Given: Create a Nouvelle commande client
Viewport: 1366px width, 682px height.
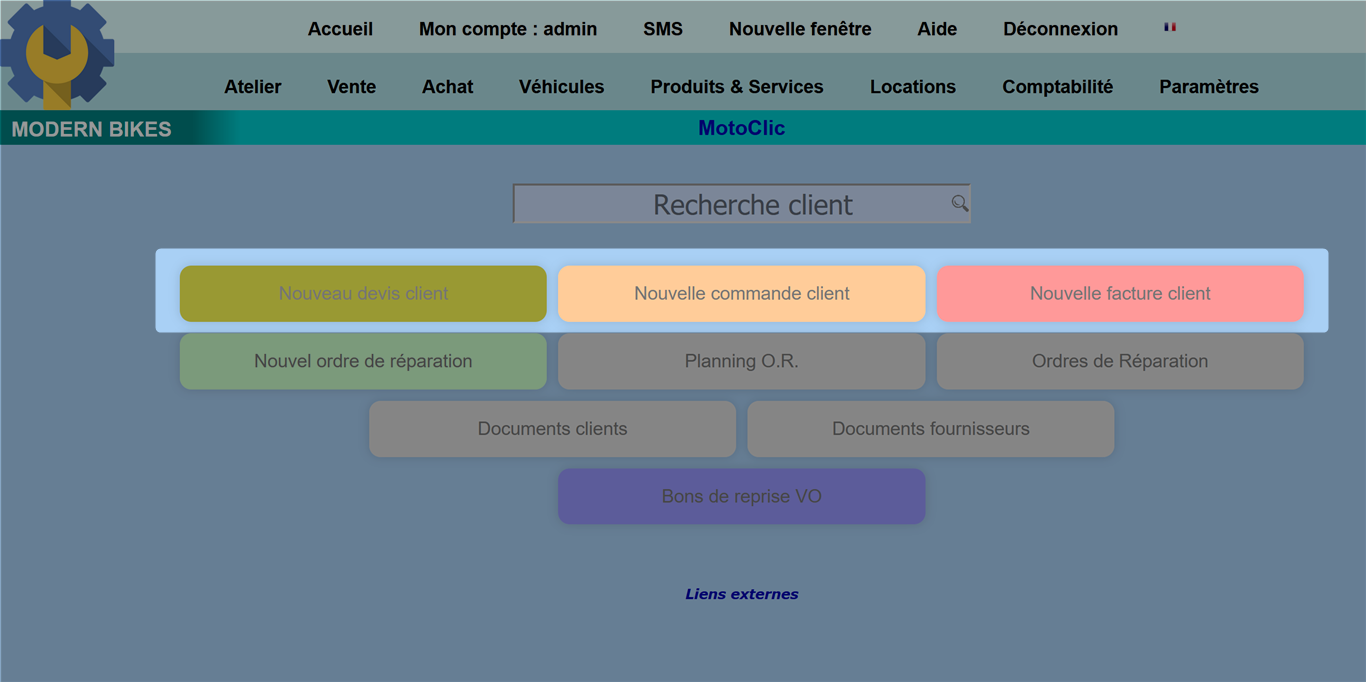Looking at the screenshot, I should (x=742, y=294).
